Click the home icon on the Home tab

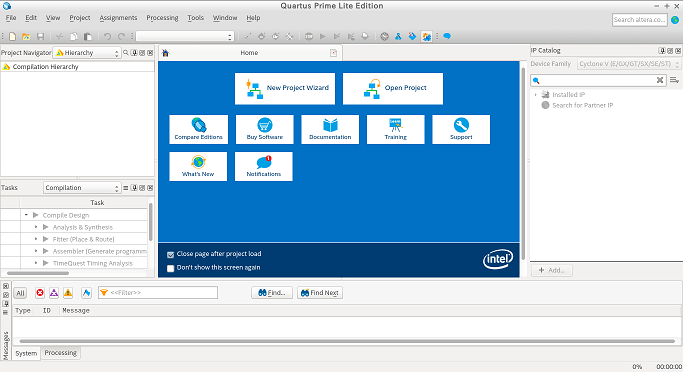point(166,53)
